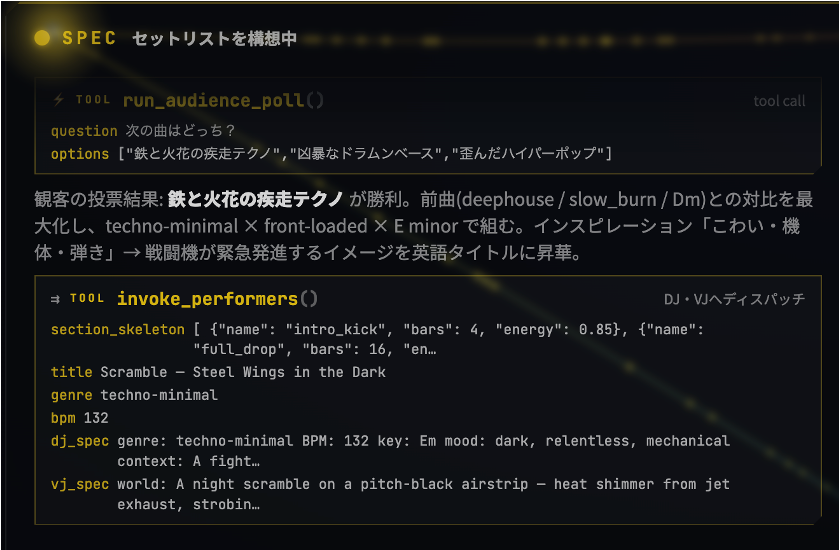Viewport: 840px width, 550px height.
Task: Click the SPEC label in the header
Action: 89,38
